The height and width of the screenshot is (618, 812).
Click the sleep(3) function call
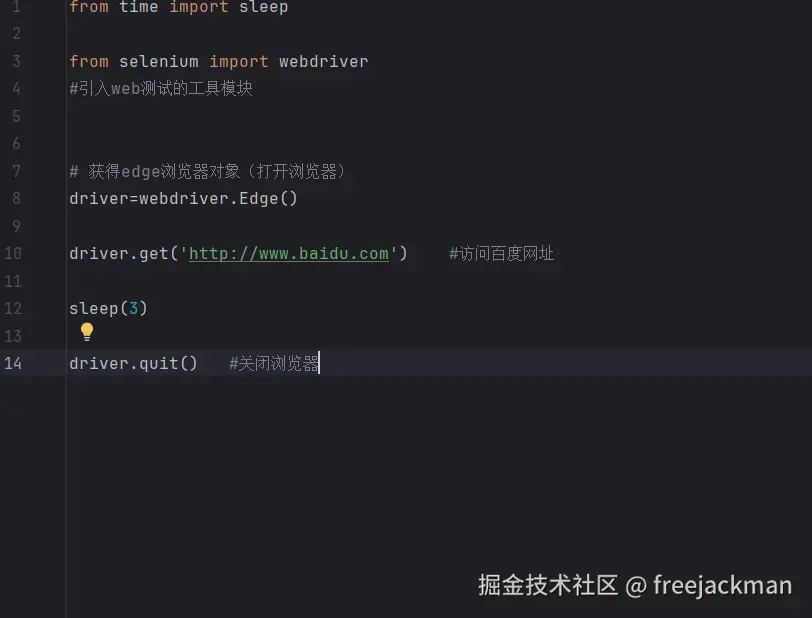(108, 308)
